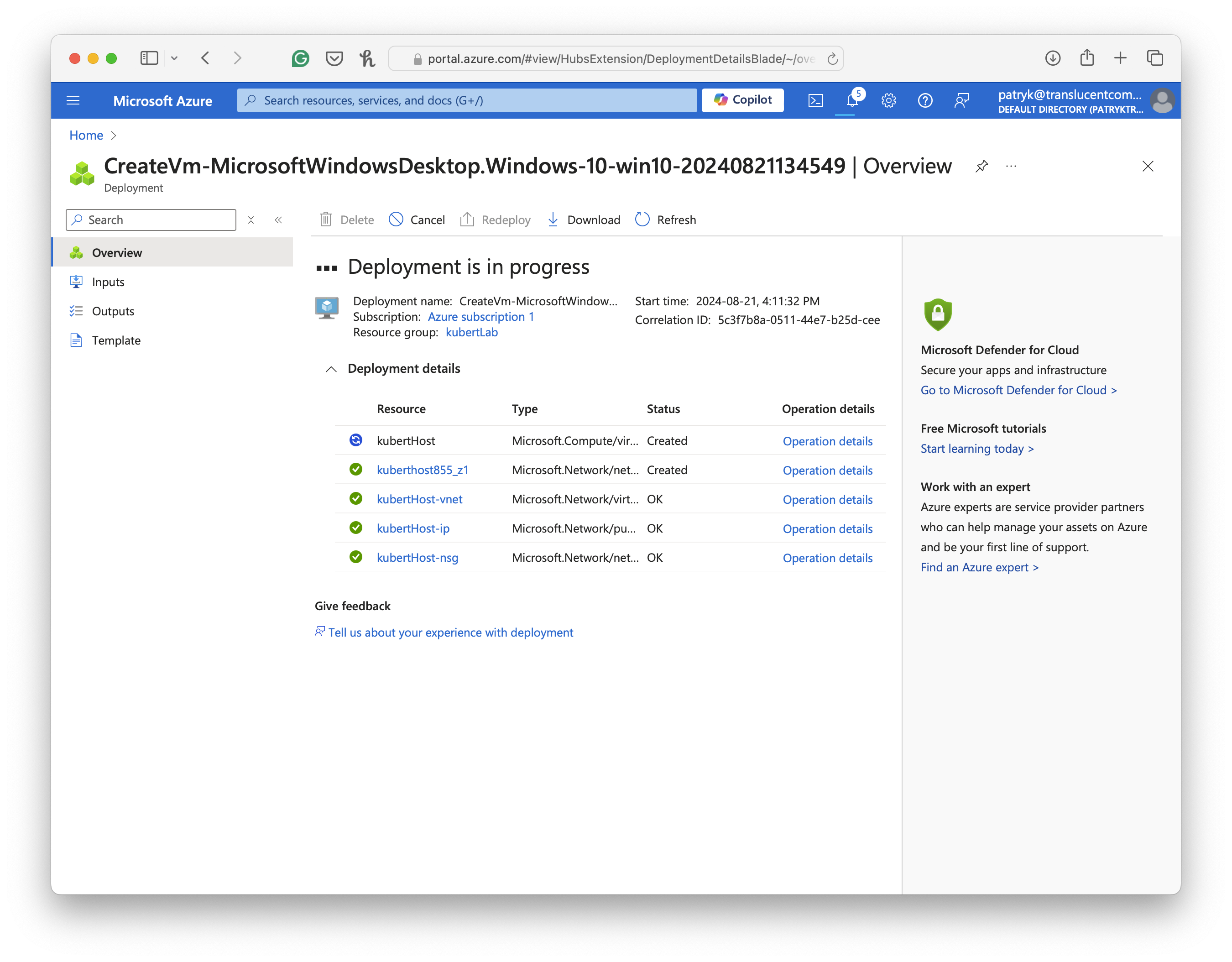
Task: Pin the deployment blade
Action: click(981, 166)
